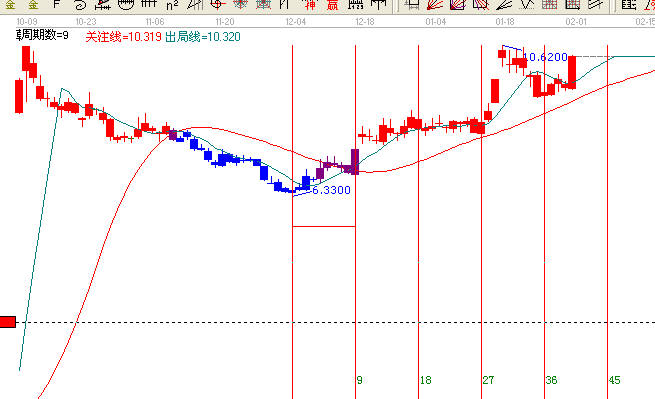Click the red 关注线=10.319 indicator text

pyautogui.click(x=124, y=37)
